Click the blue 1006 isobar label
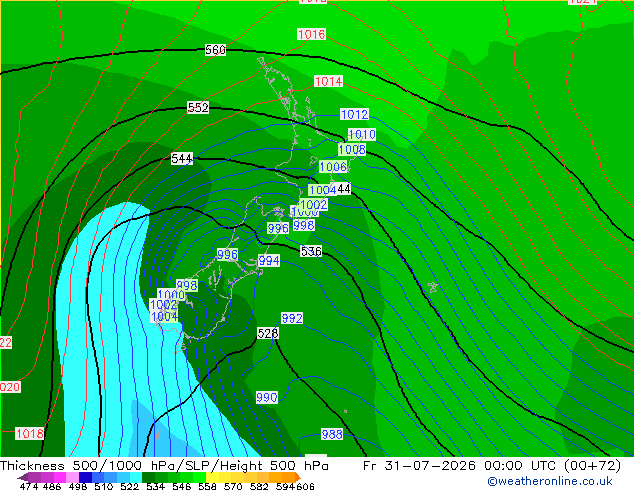Image resolution: width=634 pixels, height=490 pixels. (333, 167)
